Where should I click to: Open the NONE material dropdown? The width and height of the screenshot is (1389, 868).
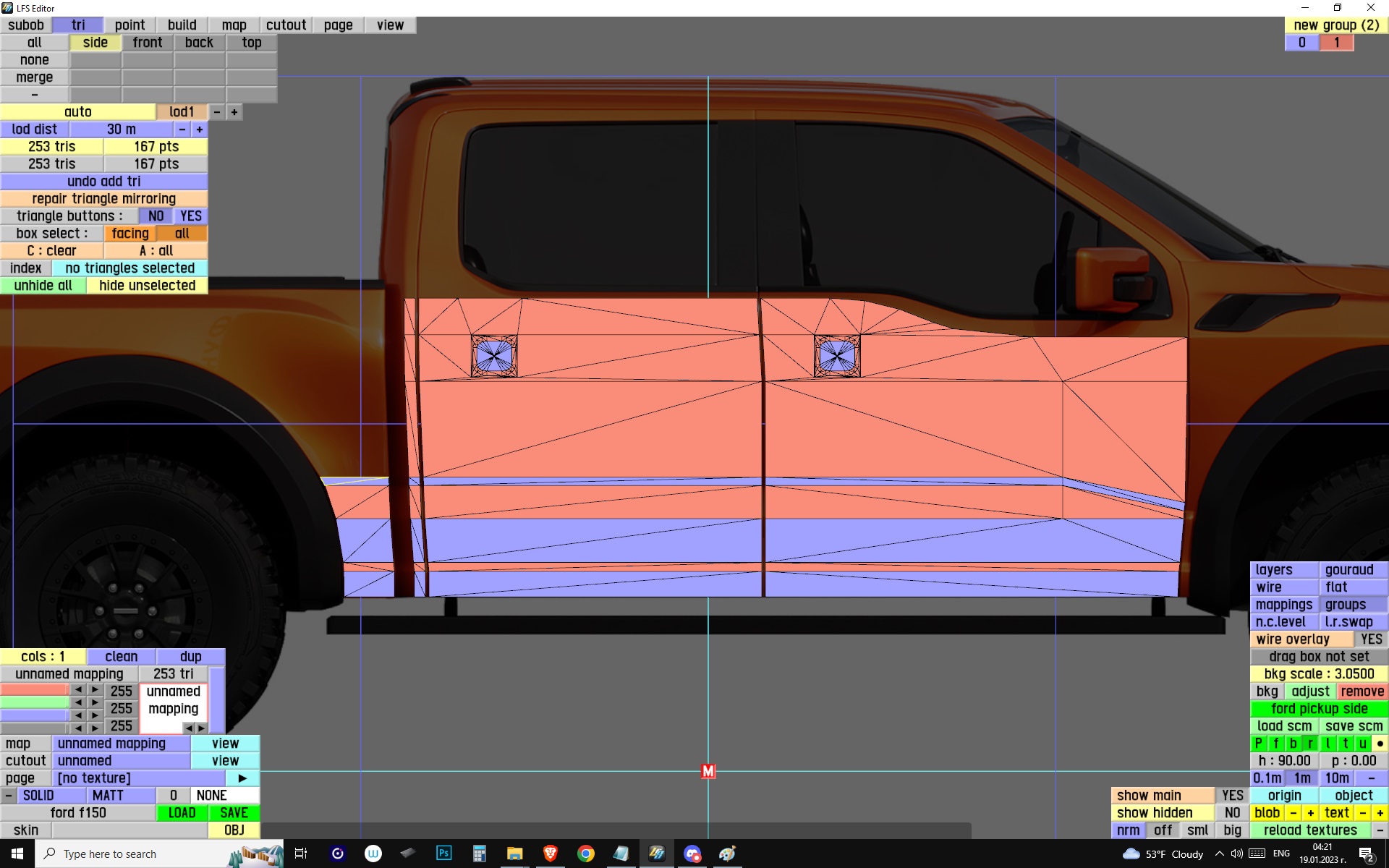click(x=212, y=796)
